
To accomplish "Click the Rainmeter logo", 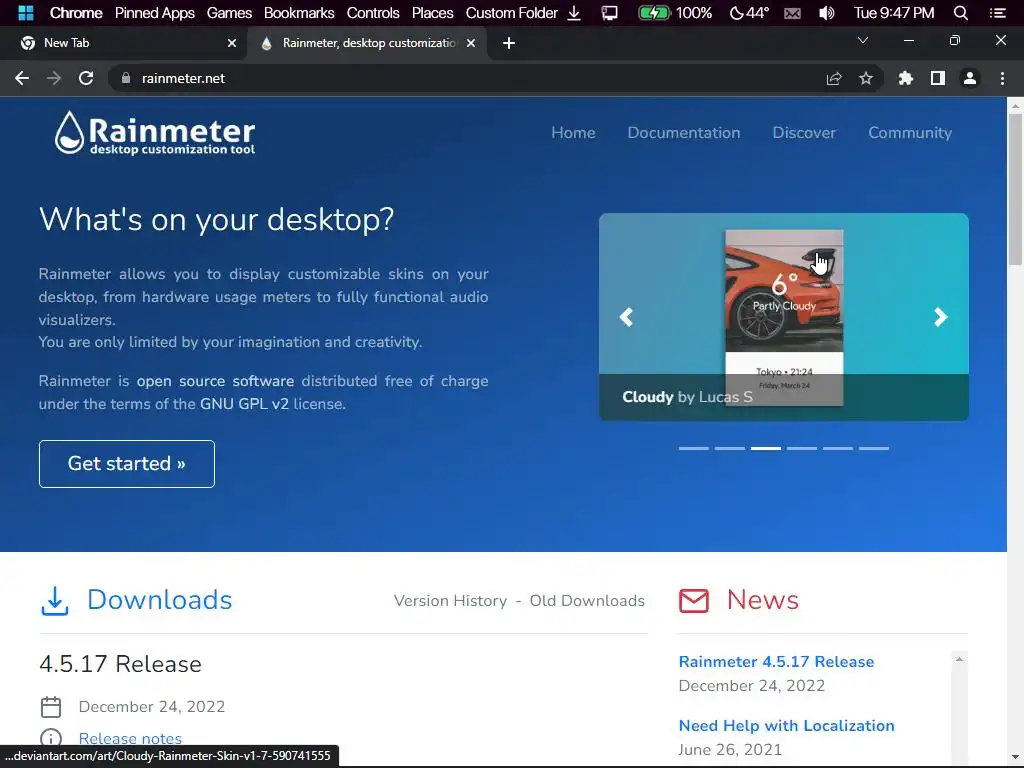I will pos(155,133).
